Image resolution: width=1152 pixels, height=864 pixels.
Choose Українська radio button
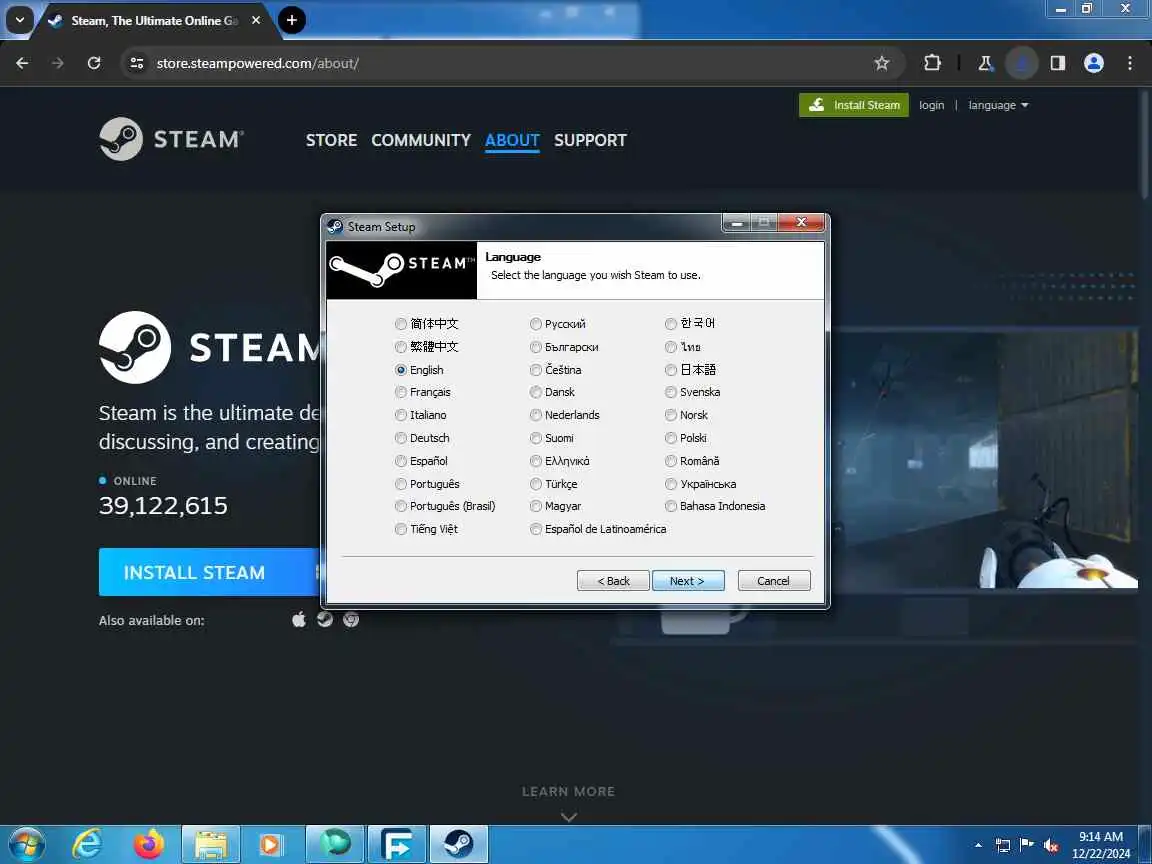coord(671,484)
